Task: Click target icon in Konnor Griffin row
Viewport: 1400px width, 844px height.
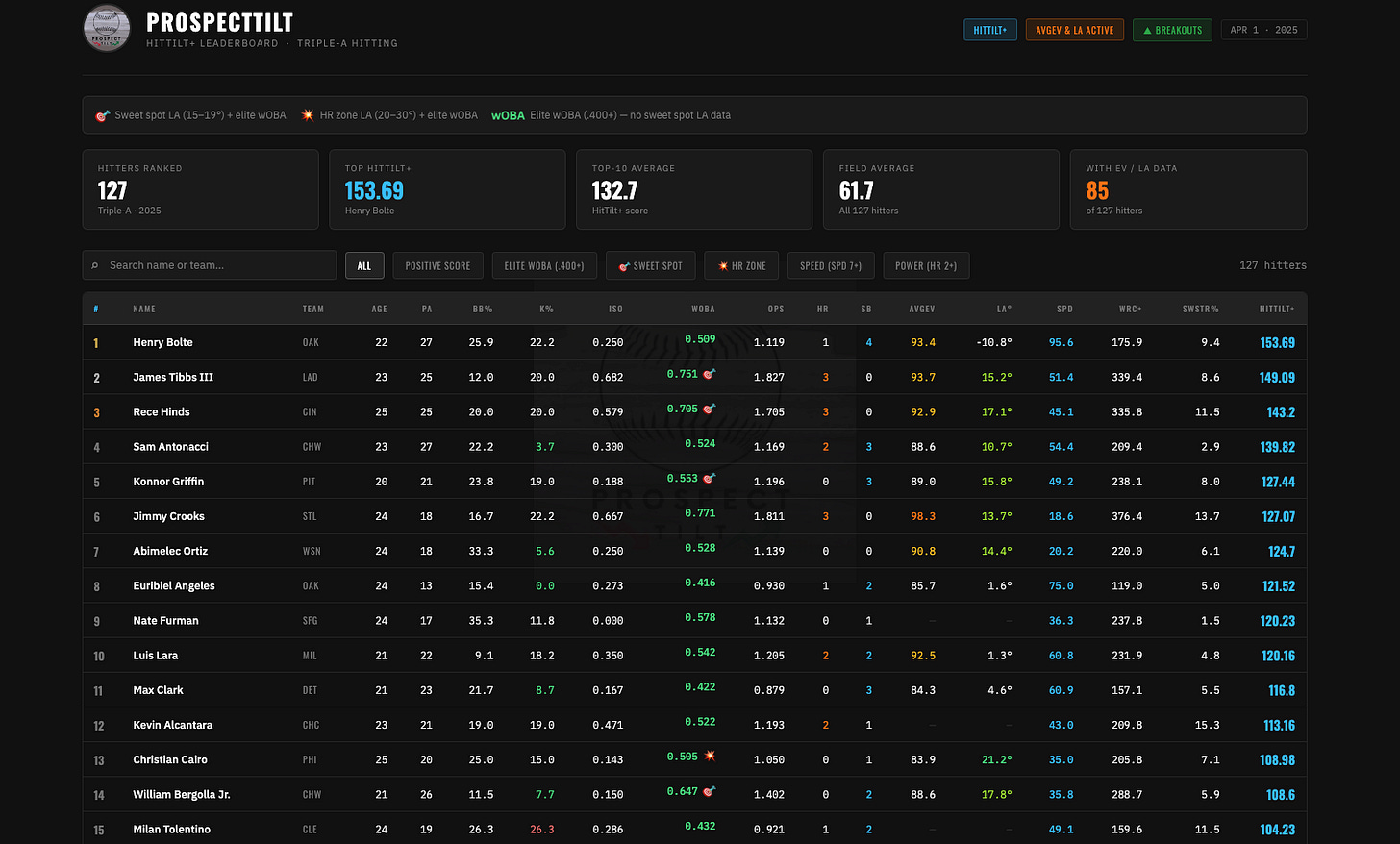Action: click(x=710, y=478)
